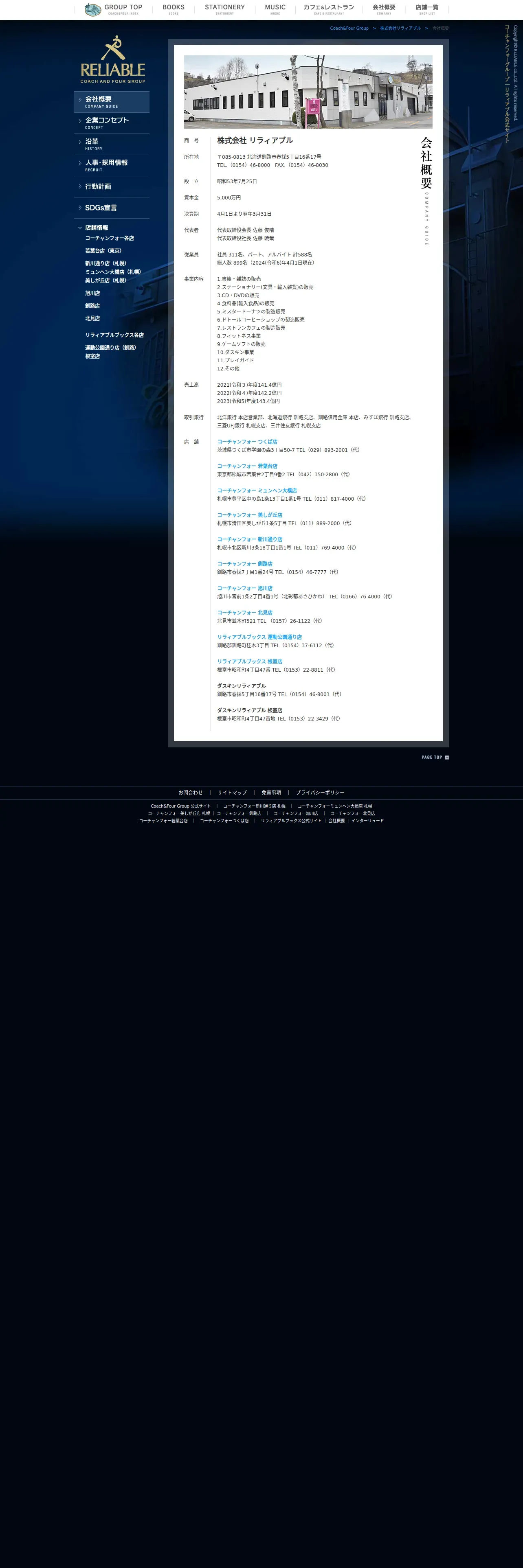The height and width of the screenshot is (1568, 523).
Task: Open GROUP TOP in top navigation
Action: click(x=123, y=10)
